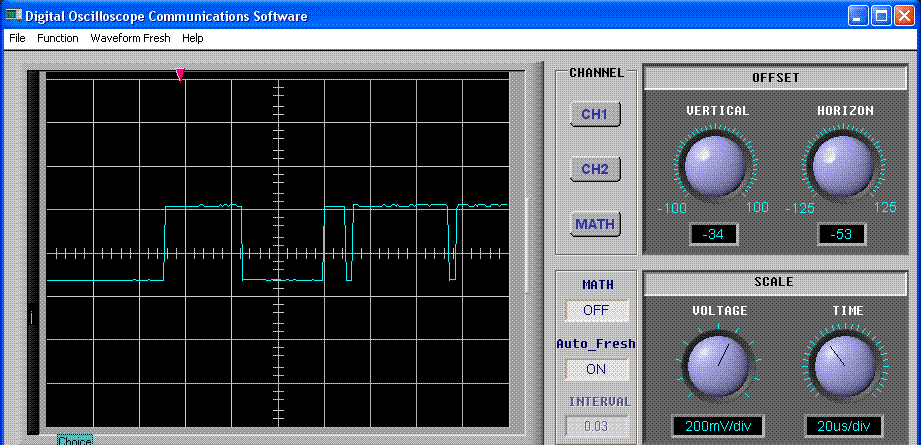This screenshot has height=445, width=921.
Task: Toggle the Auto_Fresh ON switch
Action: click(596, 369)
